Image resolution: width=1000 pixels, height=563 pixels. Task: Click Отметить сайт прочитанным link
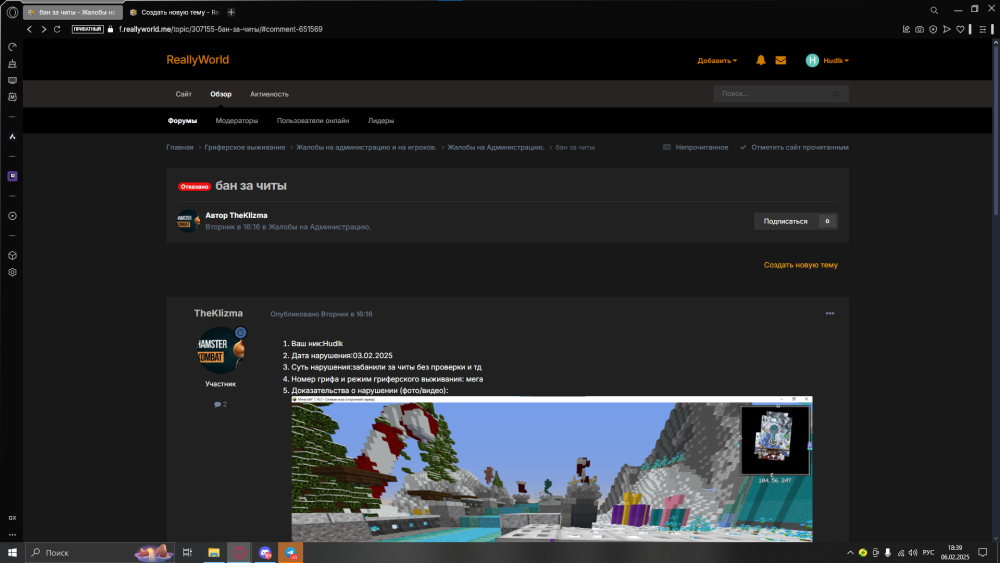click(x=794, y=147)
